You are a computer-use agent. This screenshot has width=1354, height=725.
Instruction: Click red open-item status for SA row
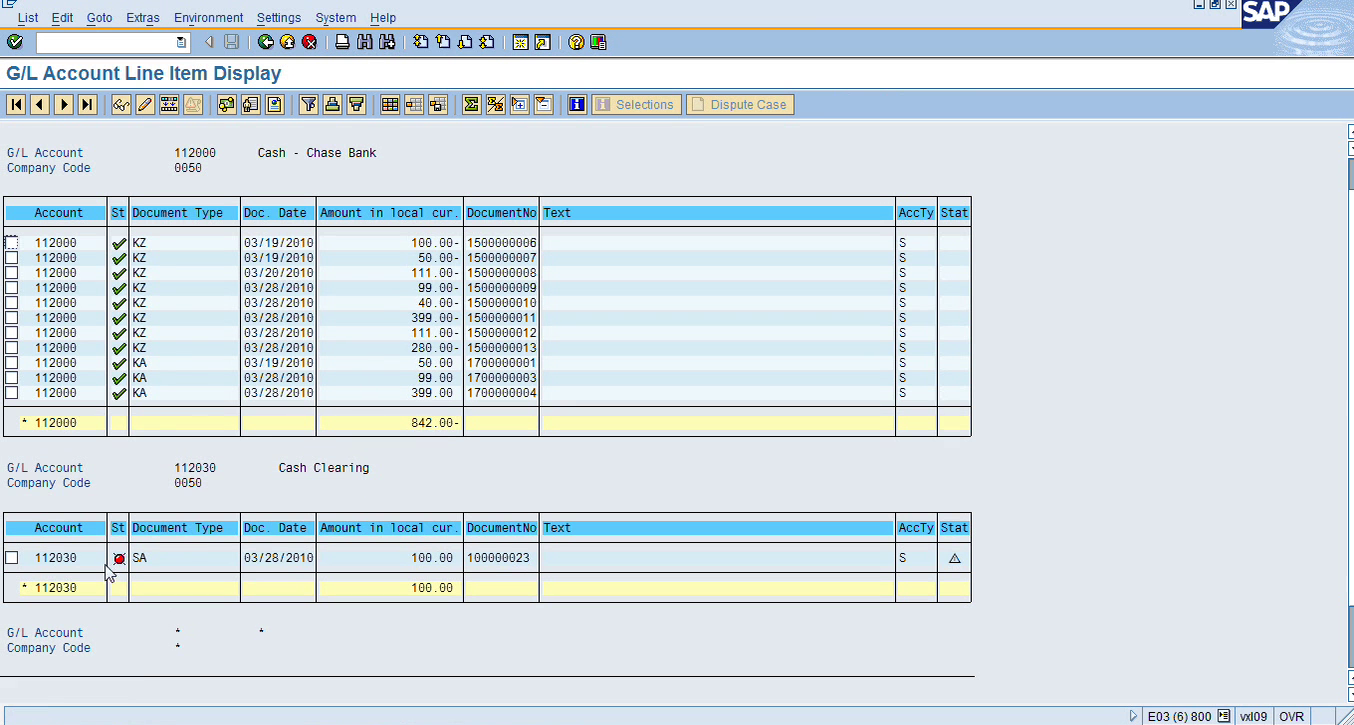119,559
